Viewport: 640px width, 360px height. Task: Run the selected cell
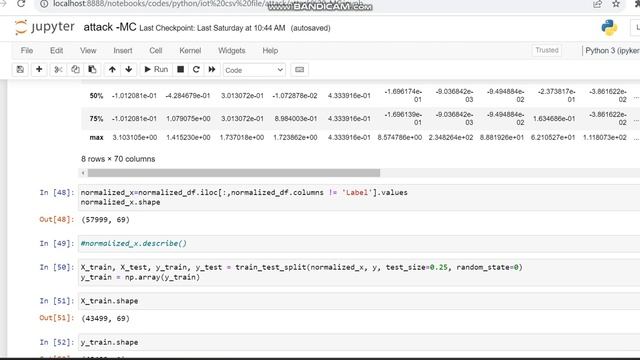[x=156, y=69]
